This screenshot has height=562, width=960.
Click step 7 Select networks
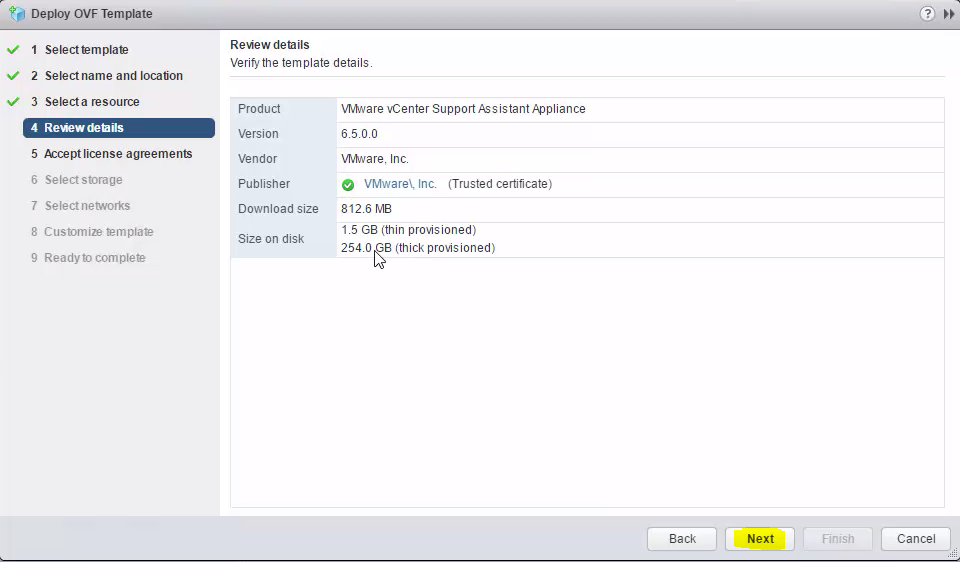pos(80,206)
